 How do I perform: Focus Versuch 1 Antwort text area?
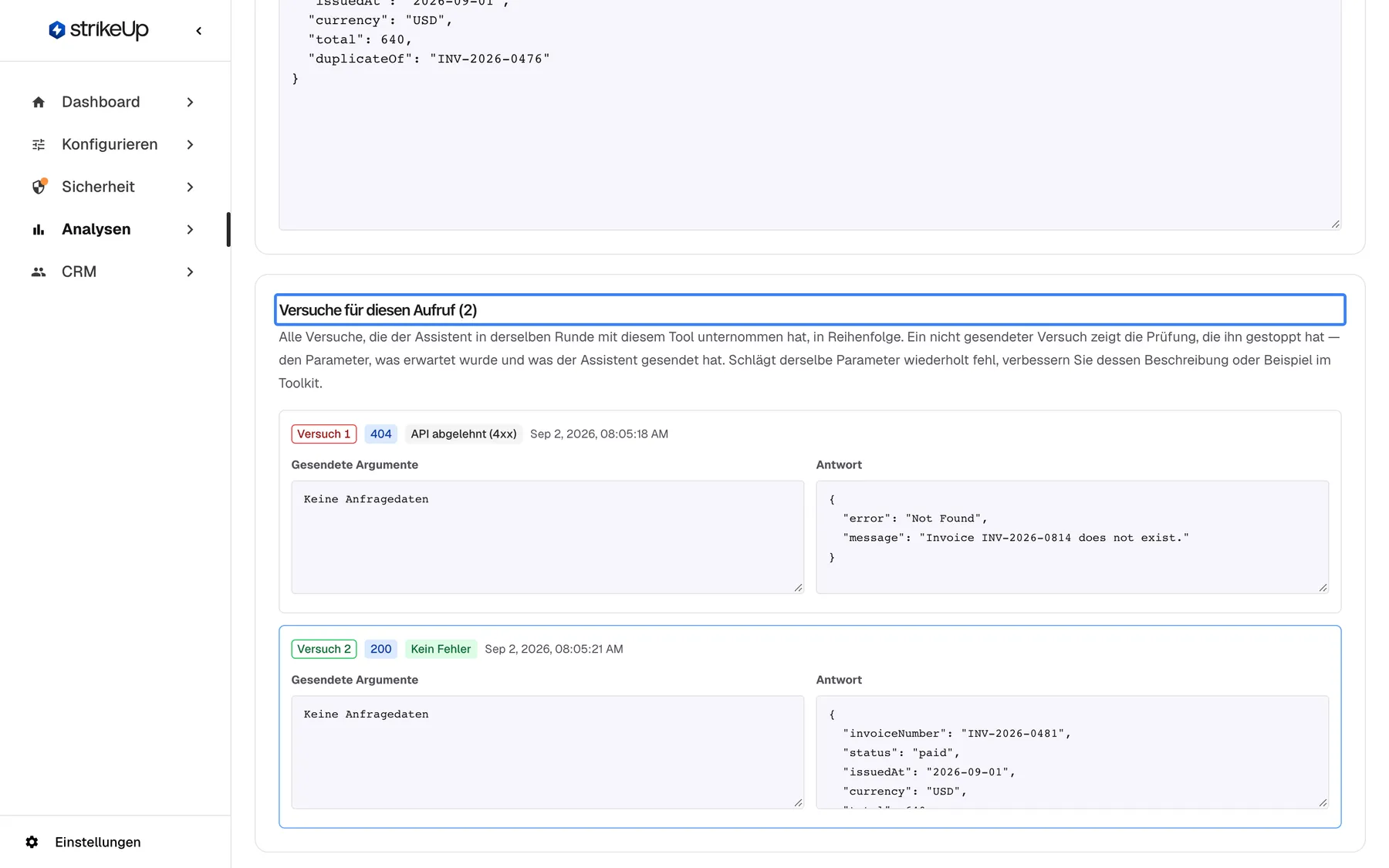(x=1072, y=537)
